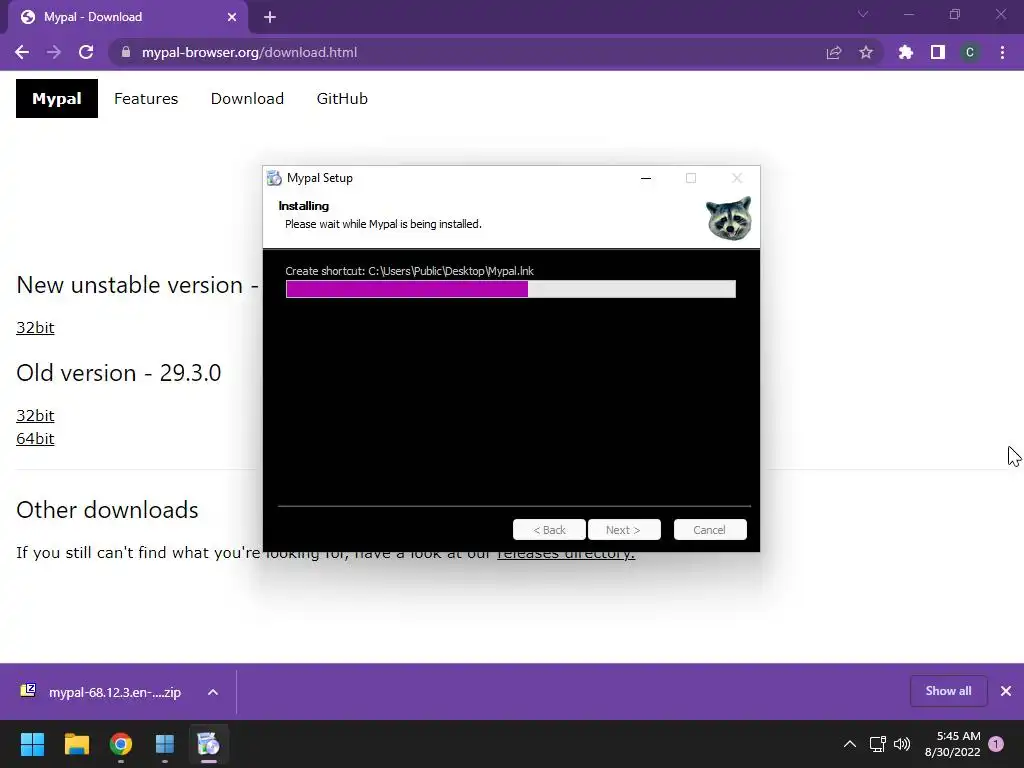
Task: Click the network status tray icon
Action: click(x=878, y=744)
